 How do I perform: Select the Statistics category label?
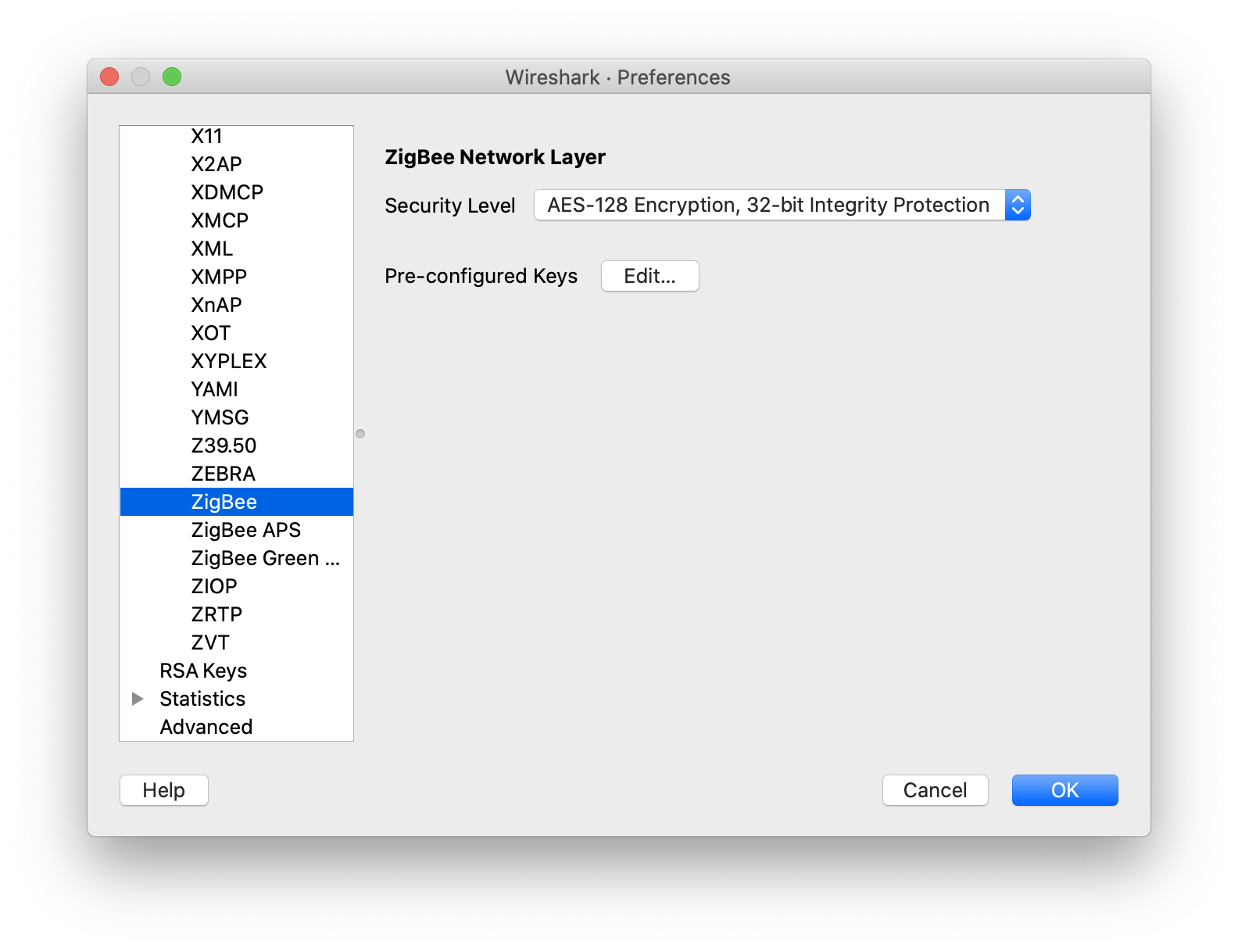click(202, 699)
